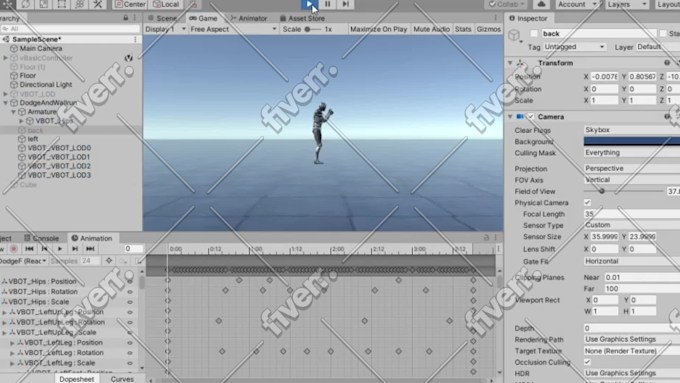680x383 pixels.
Task: Collapse the Armature node
Action: click(13, 112)
